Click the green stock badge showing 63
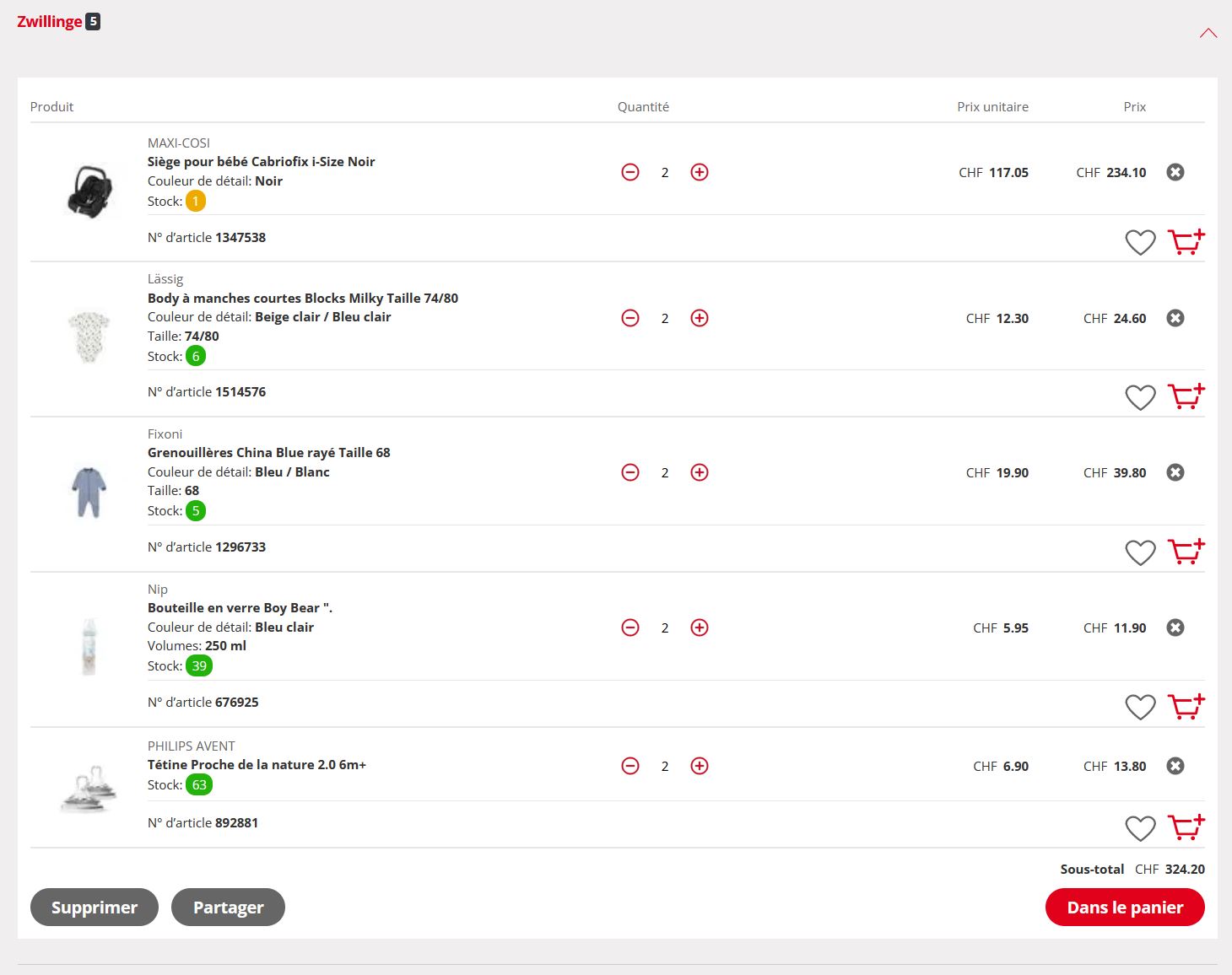 point(199,785)
